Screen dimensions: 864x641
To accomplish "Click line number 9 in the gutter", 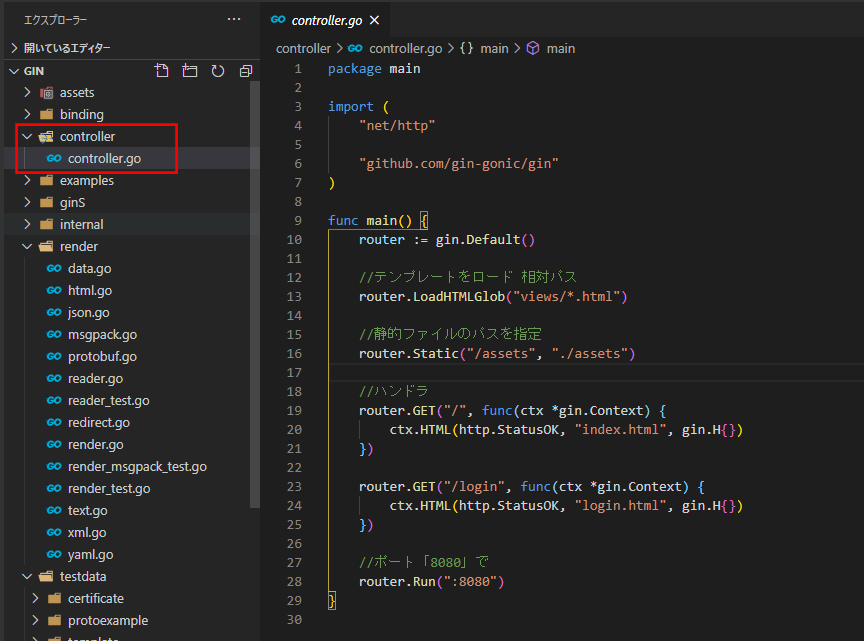I will pos(298,220).
